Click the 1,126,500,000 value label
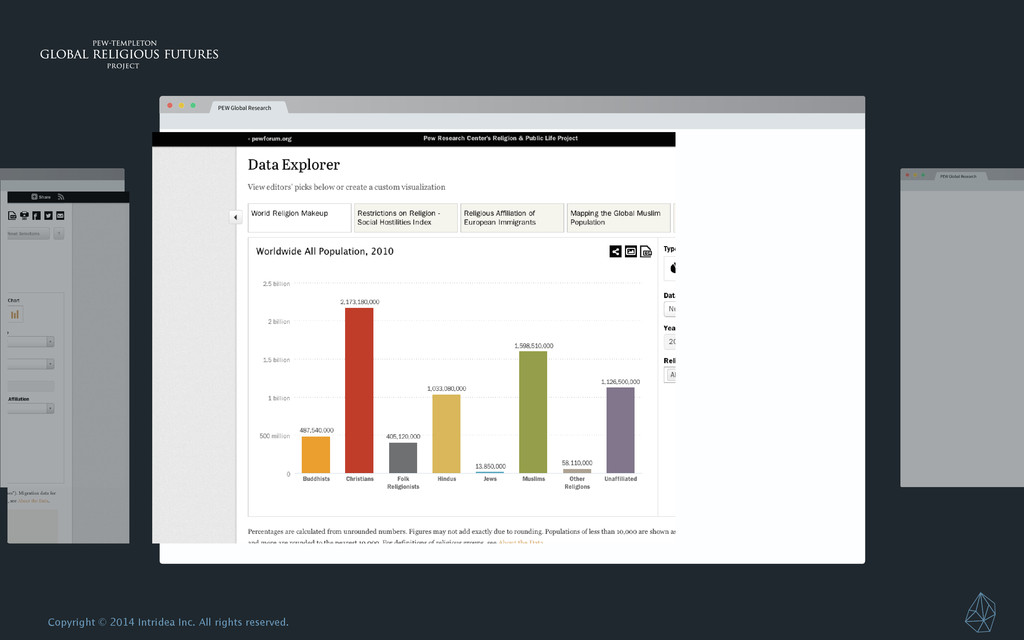Image resolution: width=1024 pixels, height=640 pixels. click(x=620, y=381)
